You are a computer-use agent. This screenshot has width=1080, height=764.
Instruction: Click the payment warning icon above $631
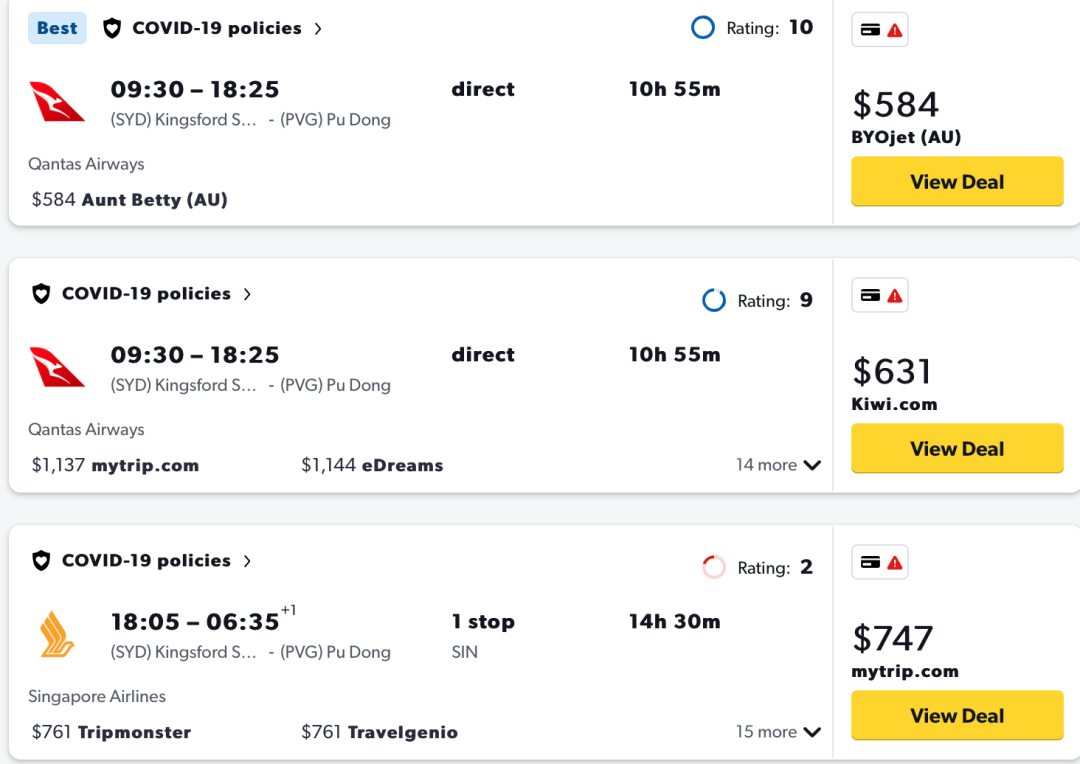tap(880, 295)
